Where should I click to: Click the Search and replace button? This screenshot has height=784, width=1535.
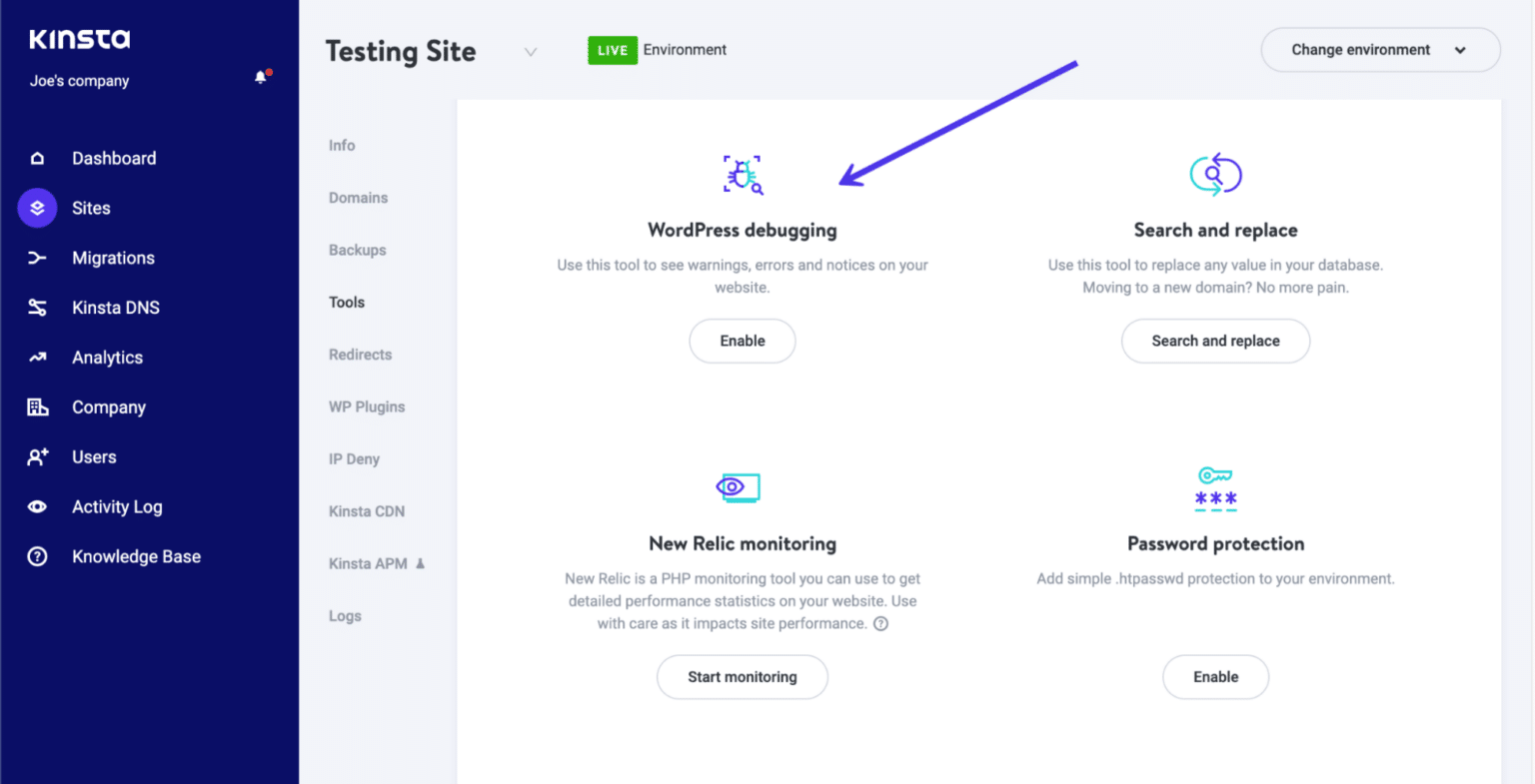(1215, 342)
